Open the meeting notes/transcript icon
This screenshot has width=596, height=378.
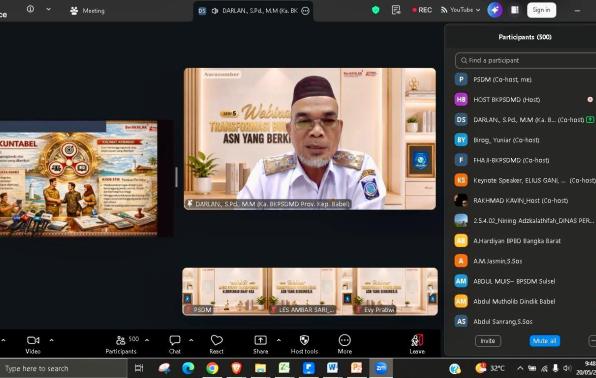(x=396, y=10)
